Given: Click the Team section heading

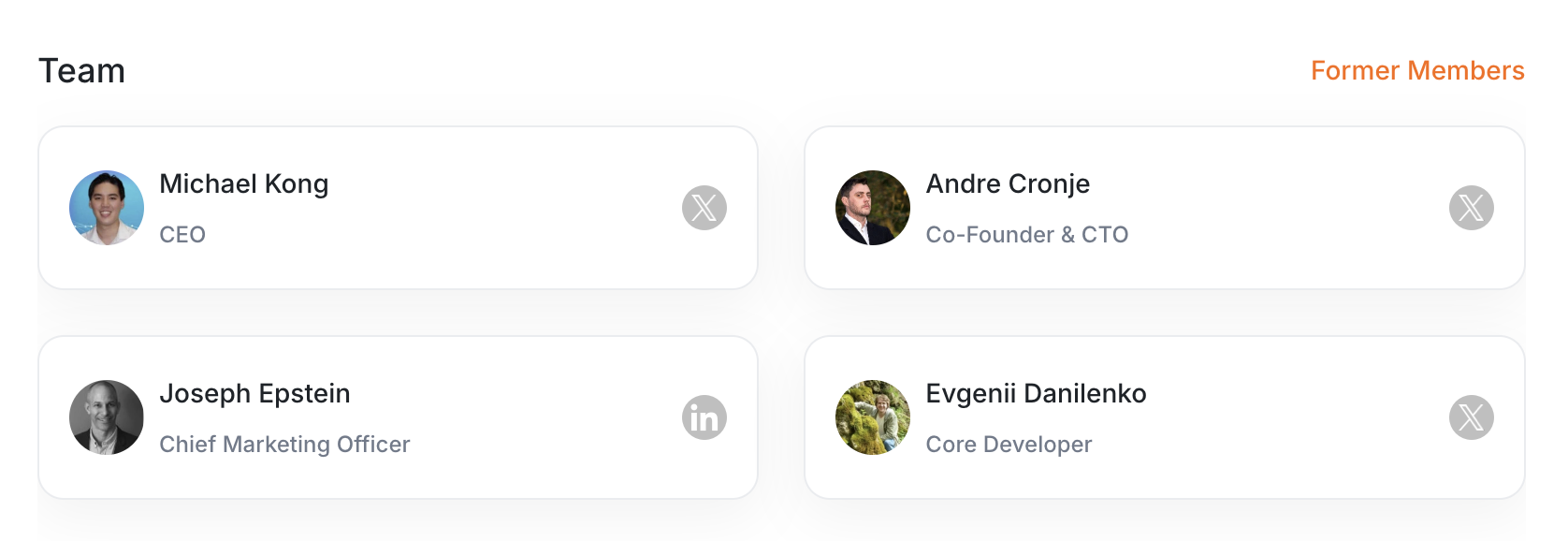Looking at the screenshot, I should coord(81,71).
